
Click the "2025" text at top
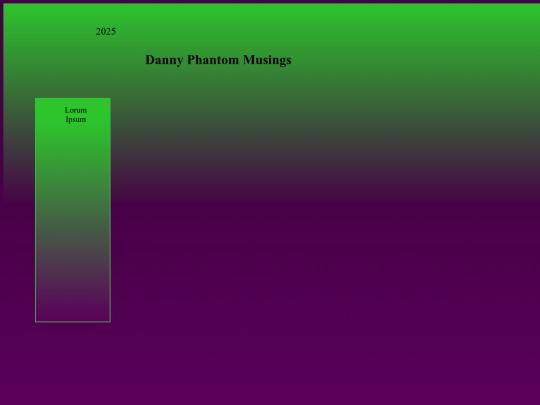click(x=106, y=32)
